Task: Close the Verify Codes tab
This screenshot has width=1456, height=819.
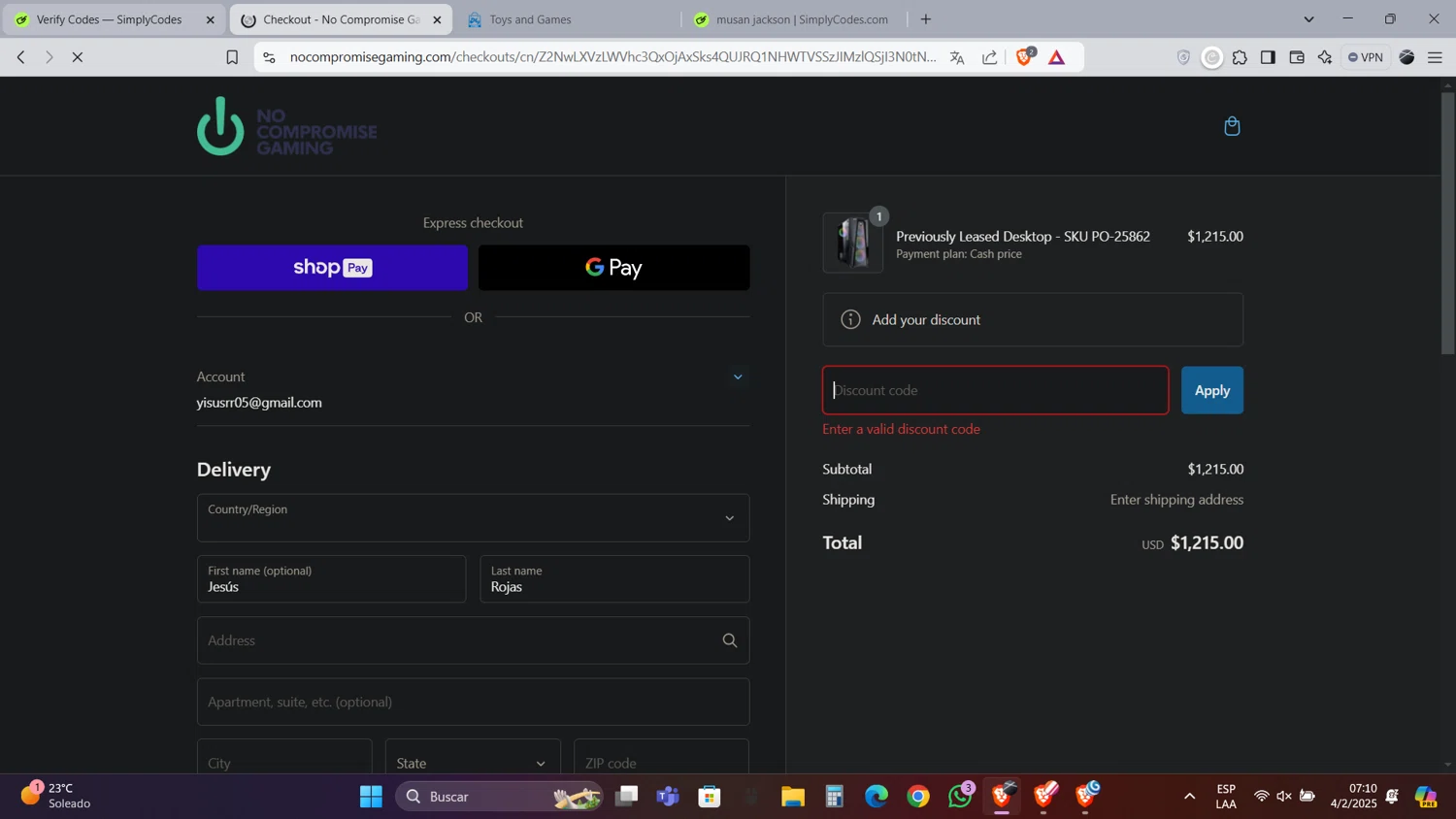Action: click(x=210, y=19)
